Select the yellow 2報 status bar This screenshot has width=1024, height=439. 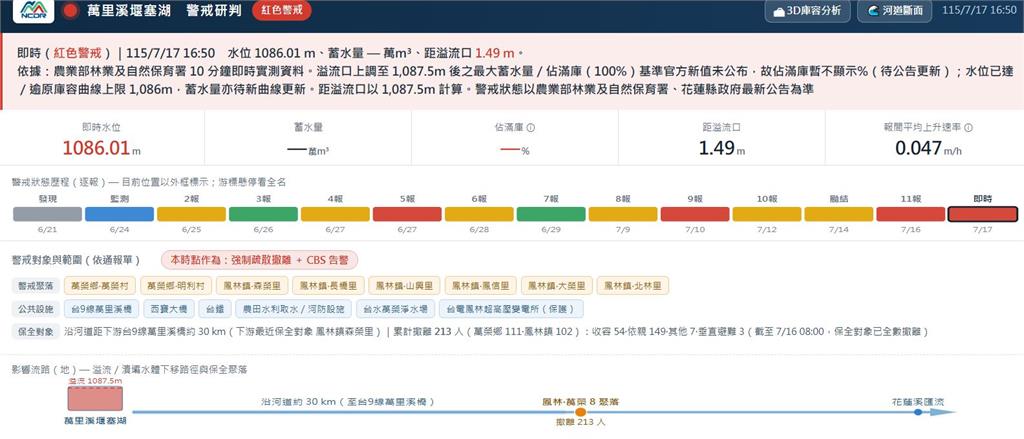[x=191, y=214]
